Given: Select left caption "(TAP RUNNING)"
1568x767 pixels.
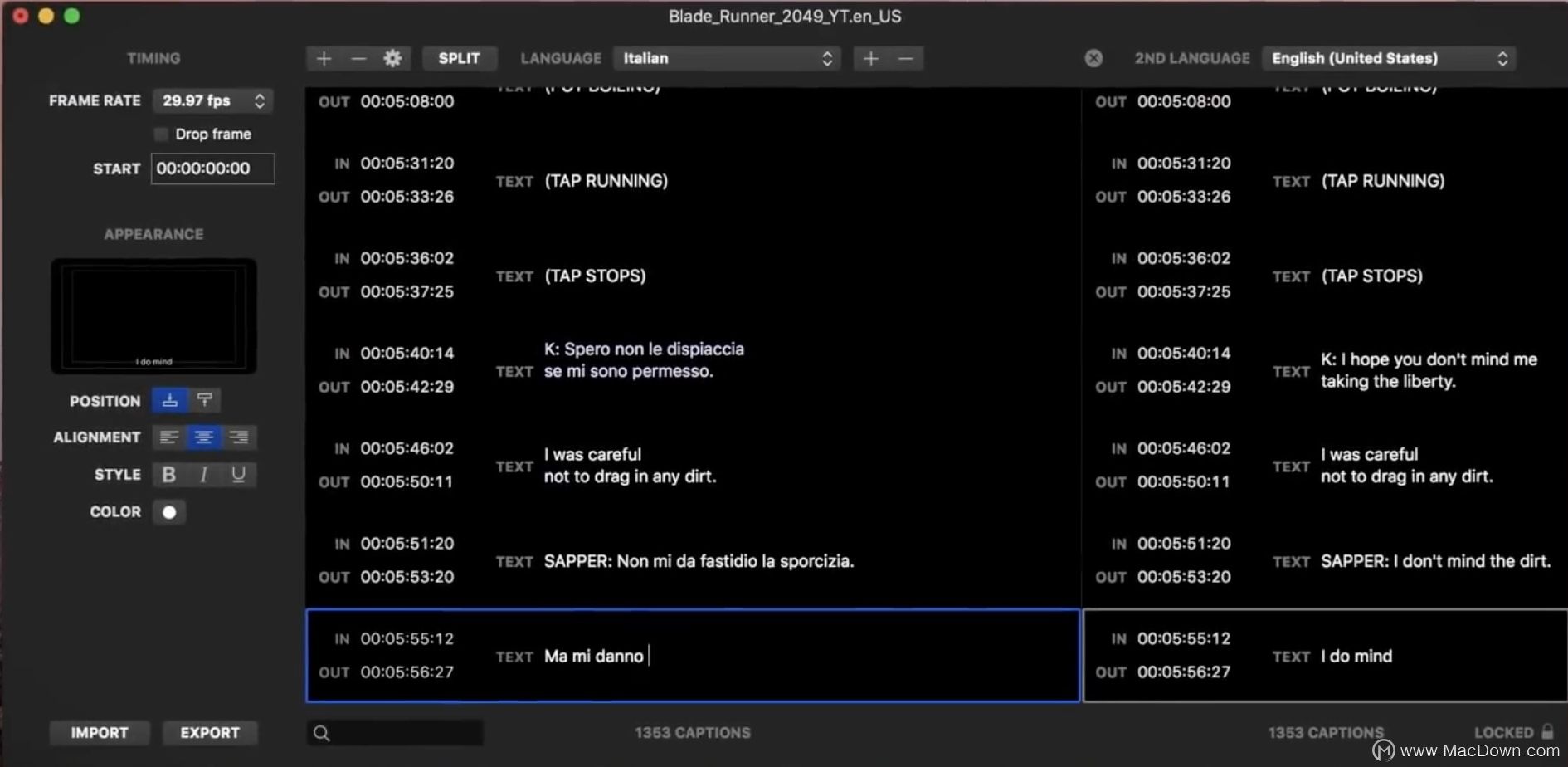Looking at the screenshot, I should point(606,181).
